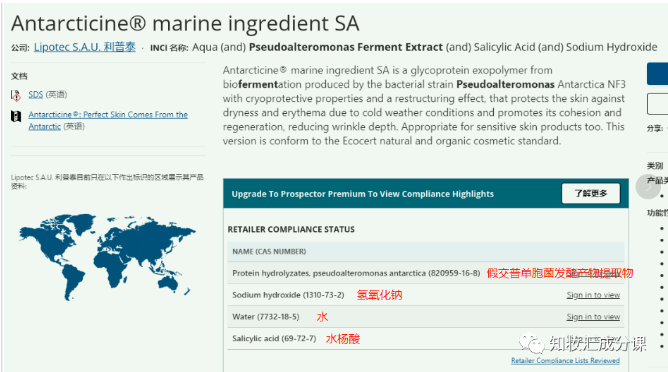Viewport: 668px width, 372px height.
Task: Click the WeChat logo watermark
Action: click(x=531, y=343)
